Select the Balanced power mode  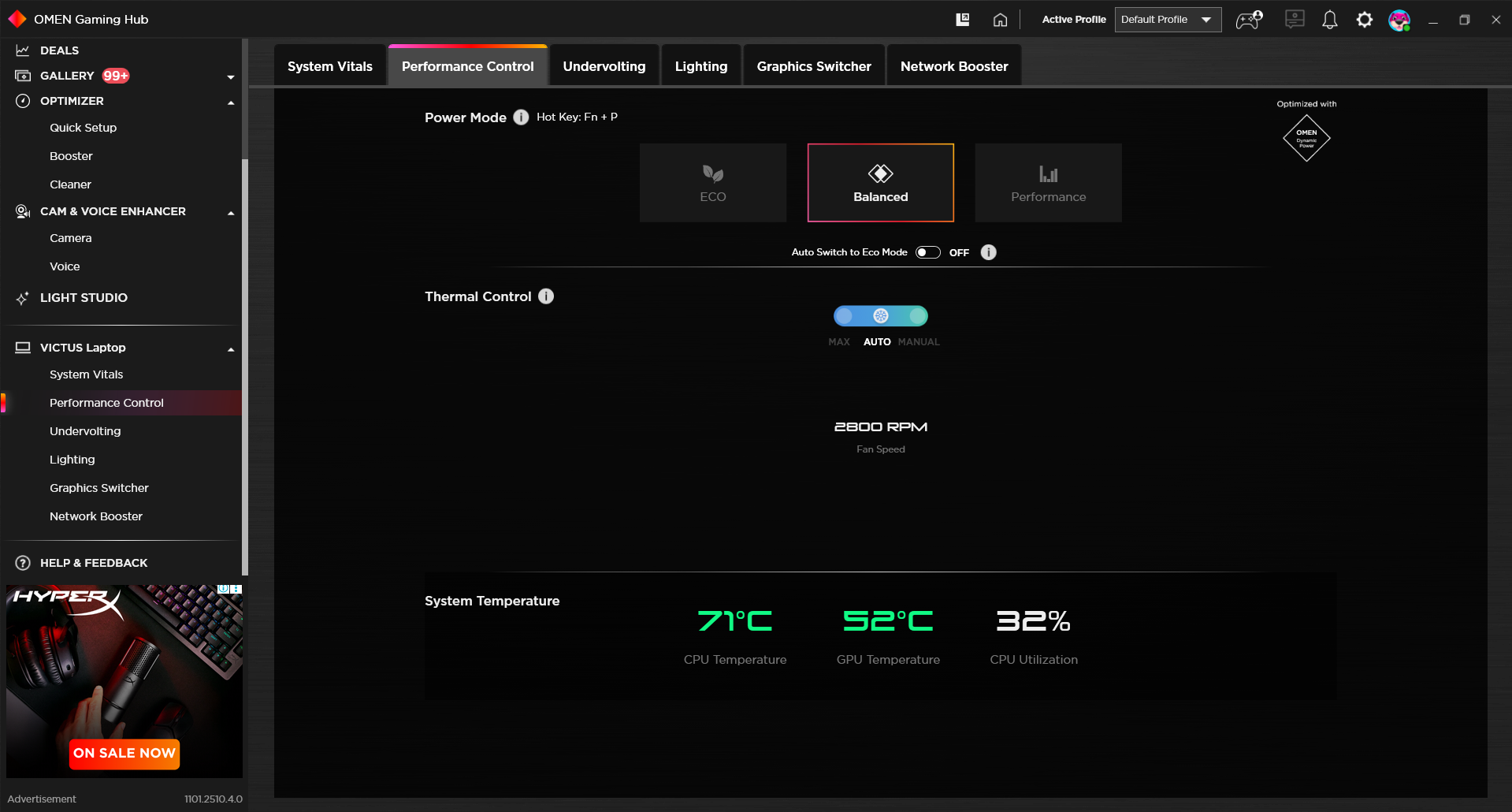click(x=881, y=183)
